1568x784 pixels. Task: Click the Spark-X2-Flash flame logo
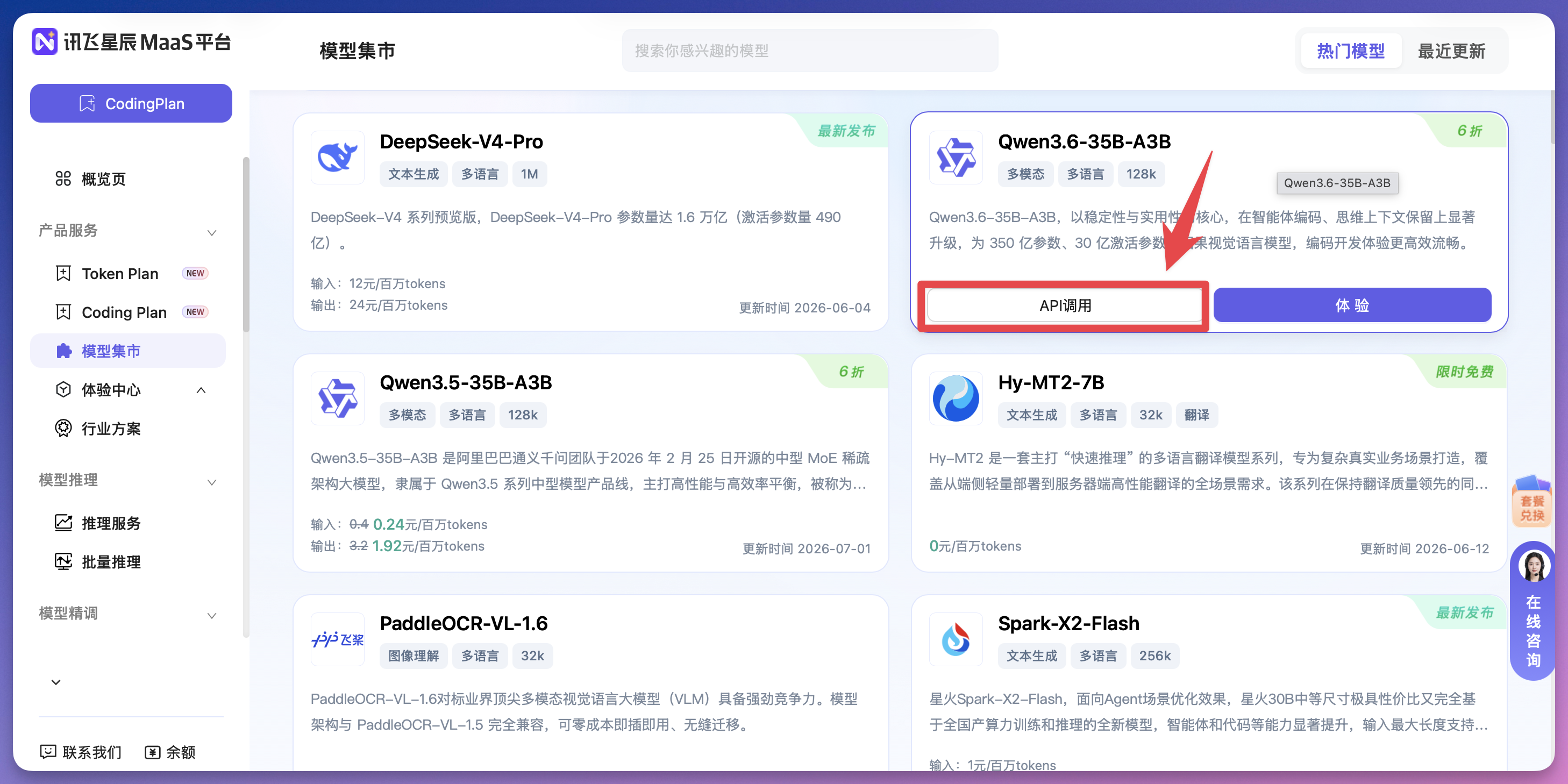(956, 639)
